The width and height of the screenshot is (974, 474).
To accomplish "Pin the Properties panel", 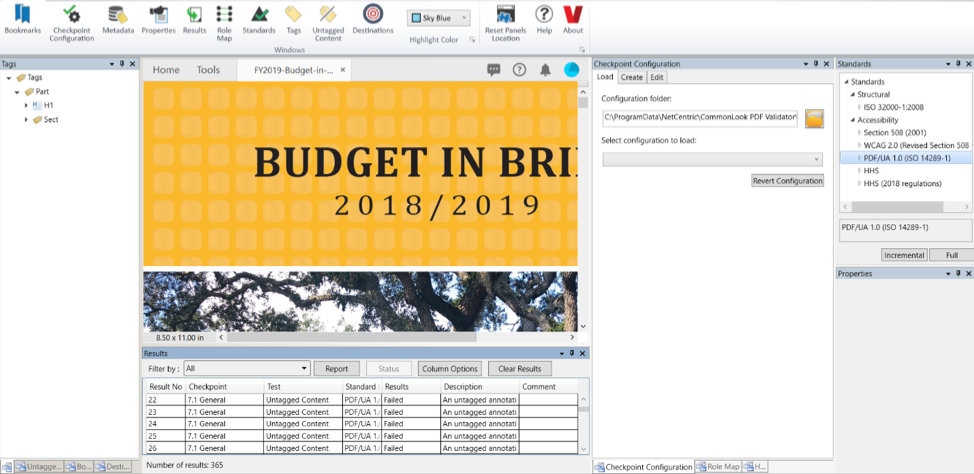I will point(957,273).
